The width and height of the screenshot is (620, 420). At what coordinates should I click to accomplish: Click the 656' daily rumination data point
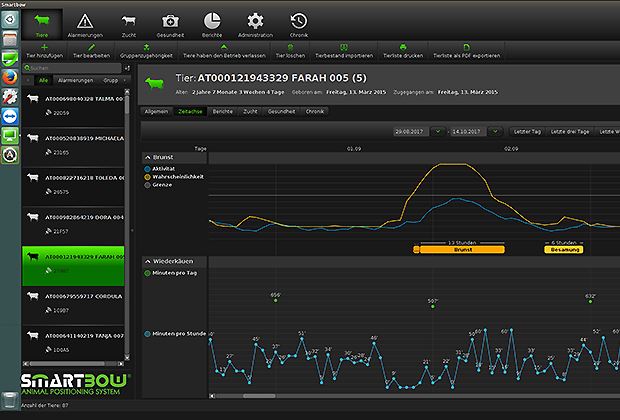point(276,301)
